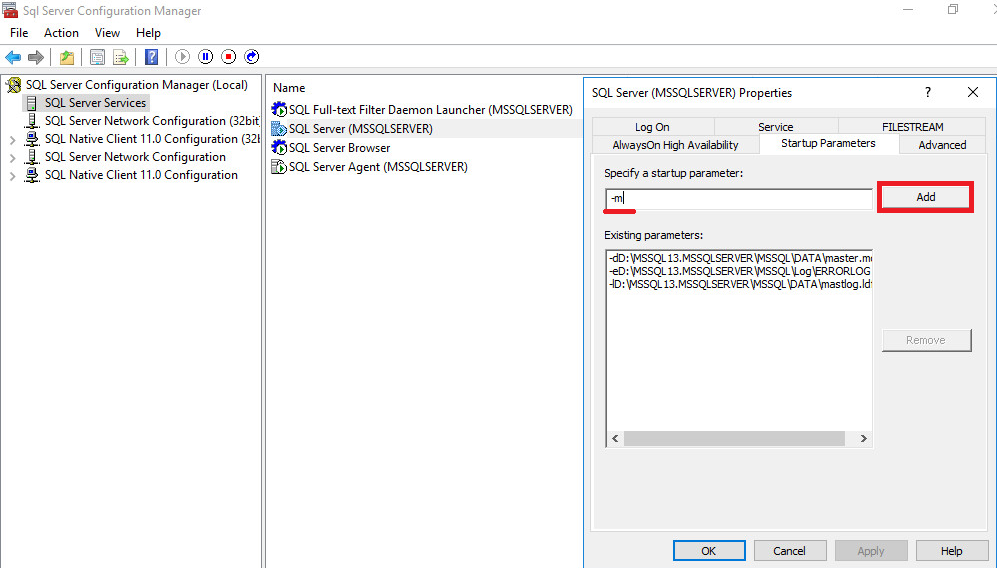Screen dimensions: 997x568
Task: Click OK in the Properties dialog
Action: (x=708, y=551)
